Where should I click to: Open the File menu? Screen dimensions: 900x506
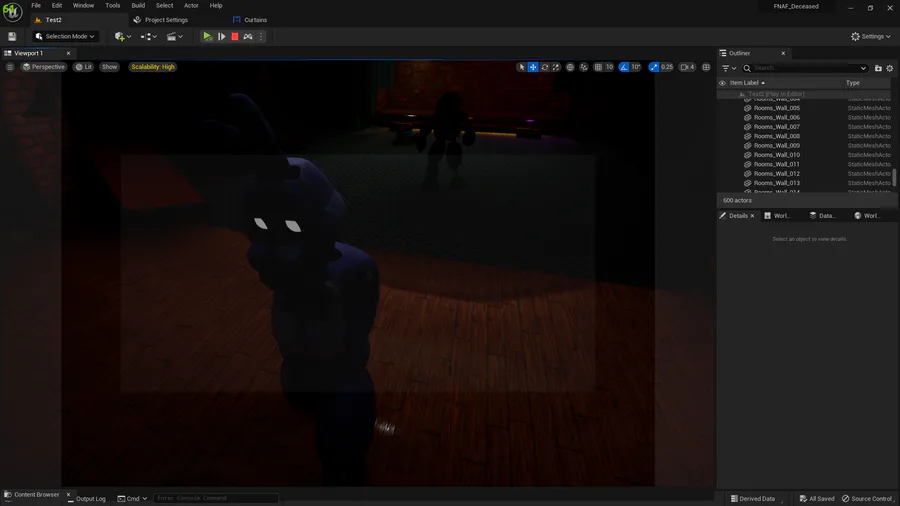coord(36,5)
